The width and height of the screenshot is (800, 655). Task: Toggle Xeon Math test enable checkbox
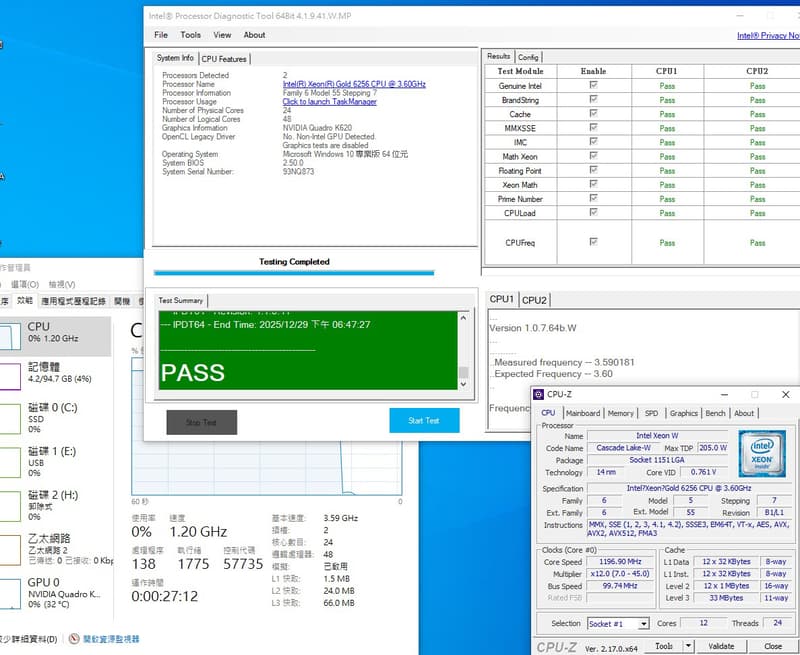point(593,184)
